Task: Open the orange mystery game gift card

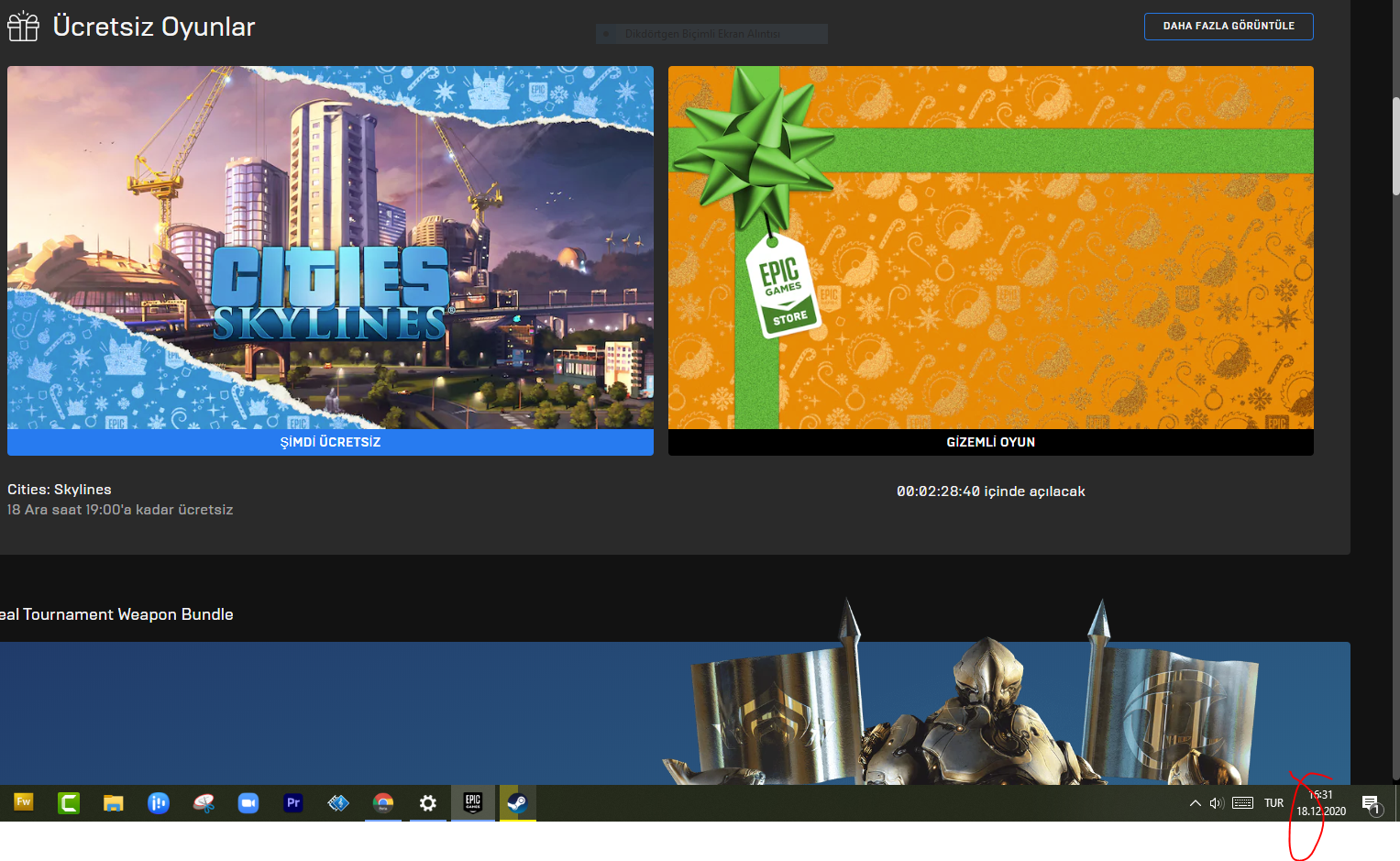Action: (991, 248)
